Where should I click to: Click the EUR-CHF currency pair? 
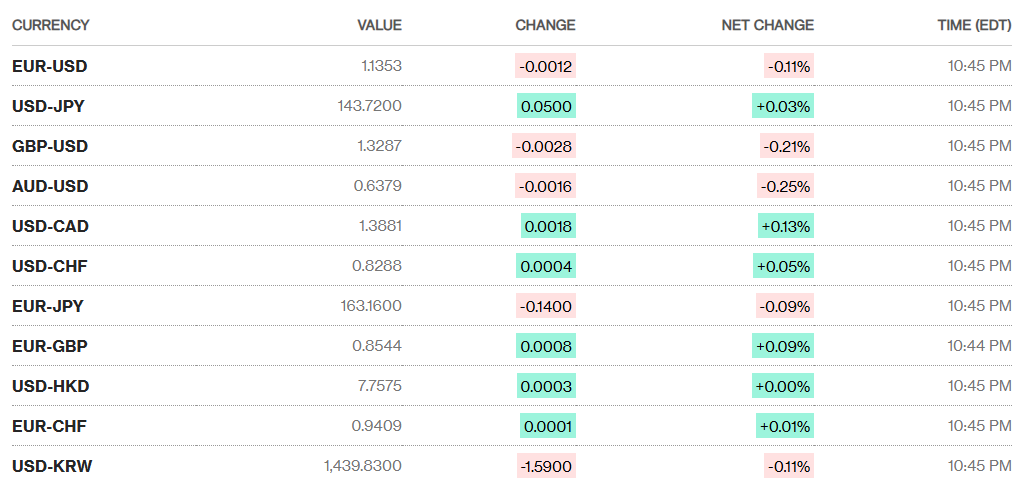click(x=49, y=426)
